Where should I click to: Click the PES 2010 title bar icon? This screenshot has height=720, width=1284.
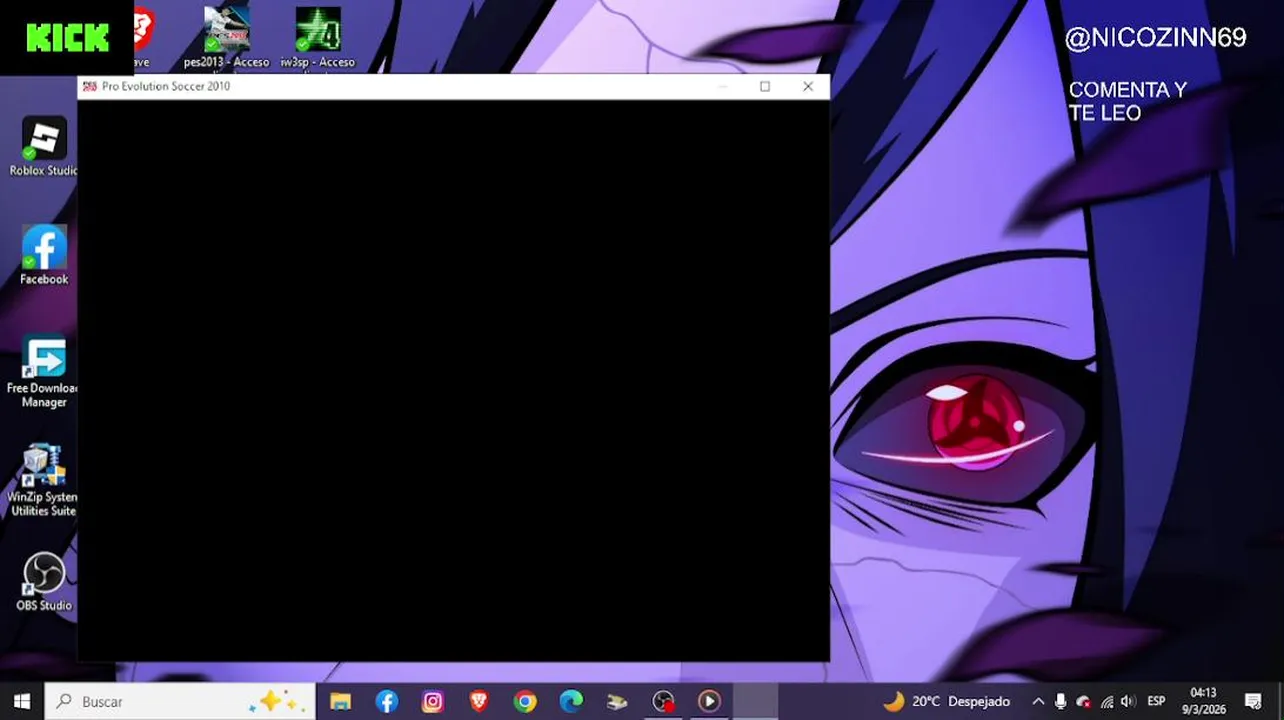click(90, 87)
